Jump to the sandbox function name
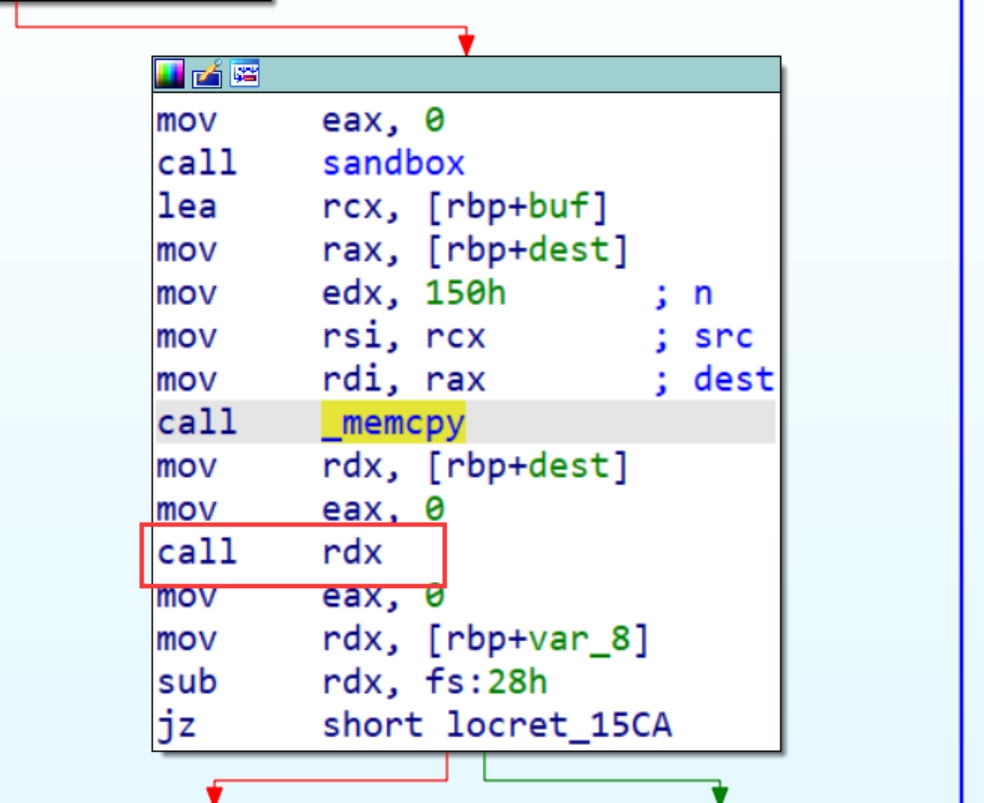Image resolution: width=984 pixels, height=803 pixels. tap(393, 164)
